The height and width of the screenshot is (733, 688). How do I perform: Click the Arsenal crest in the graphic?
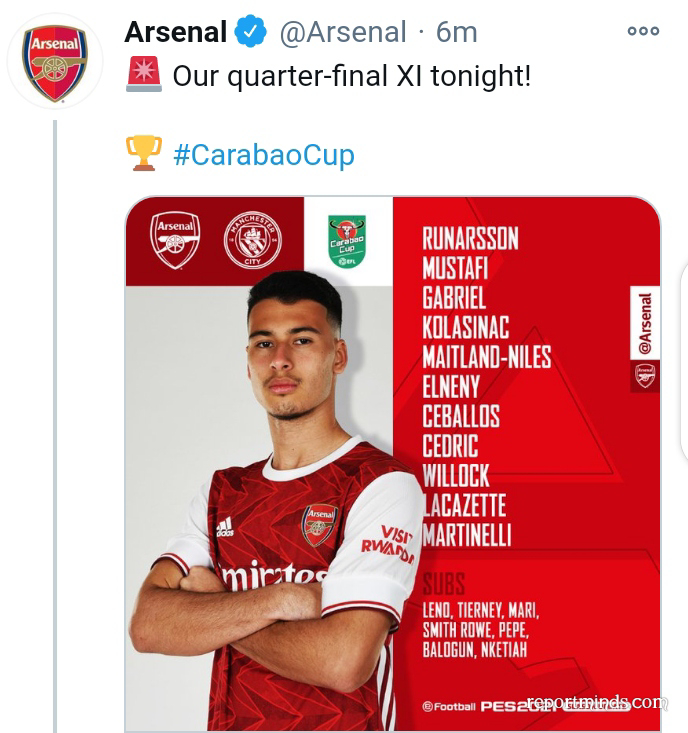[175, 240]
